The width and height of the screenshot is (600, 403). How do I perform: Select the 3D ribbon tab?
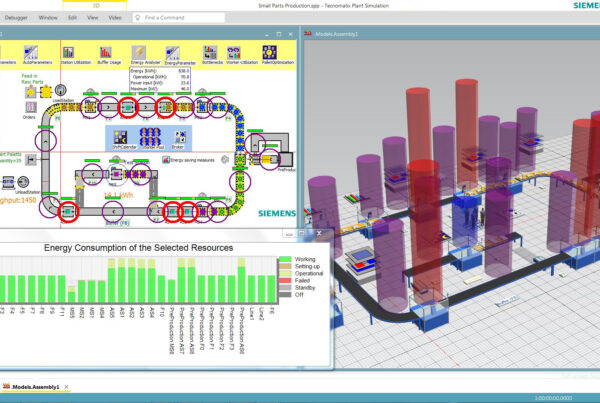pyautogui.click(x=96, y=6)
